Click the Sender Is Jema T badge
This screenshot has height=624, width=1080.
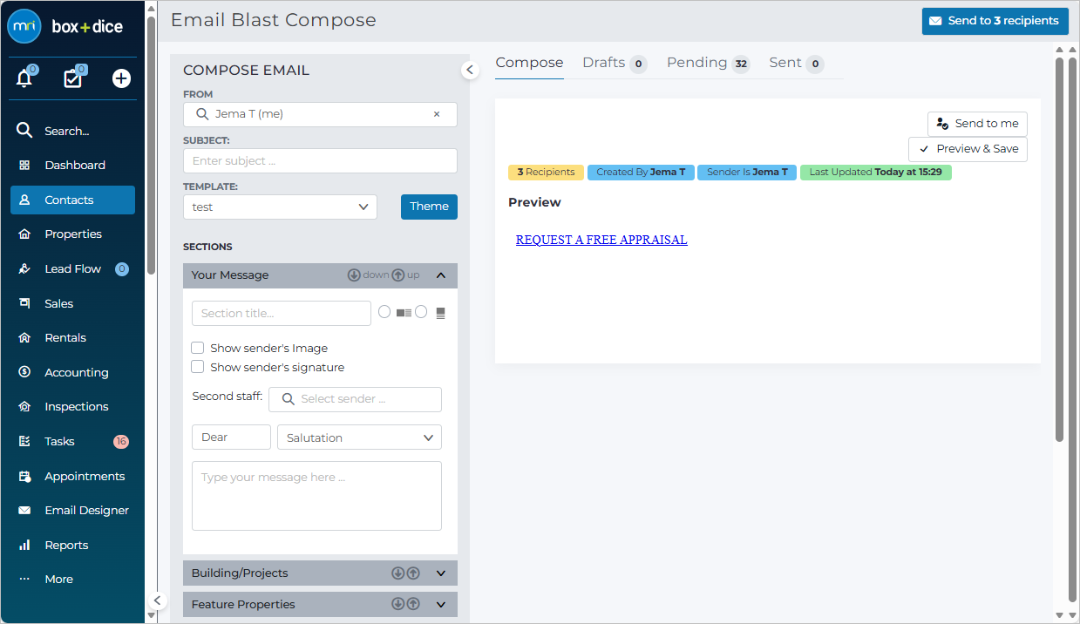(x=747, y=172)
